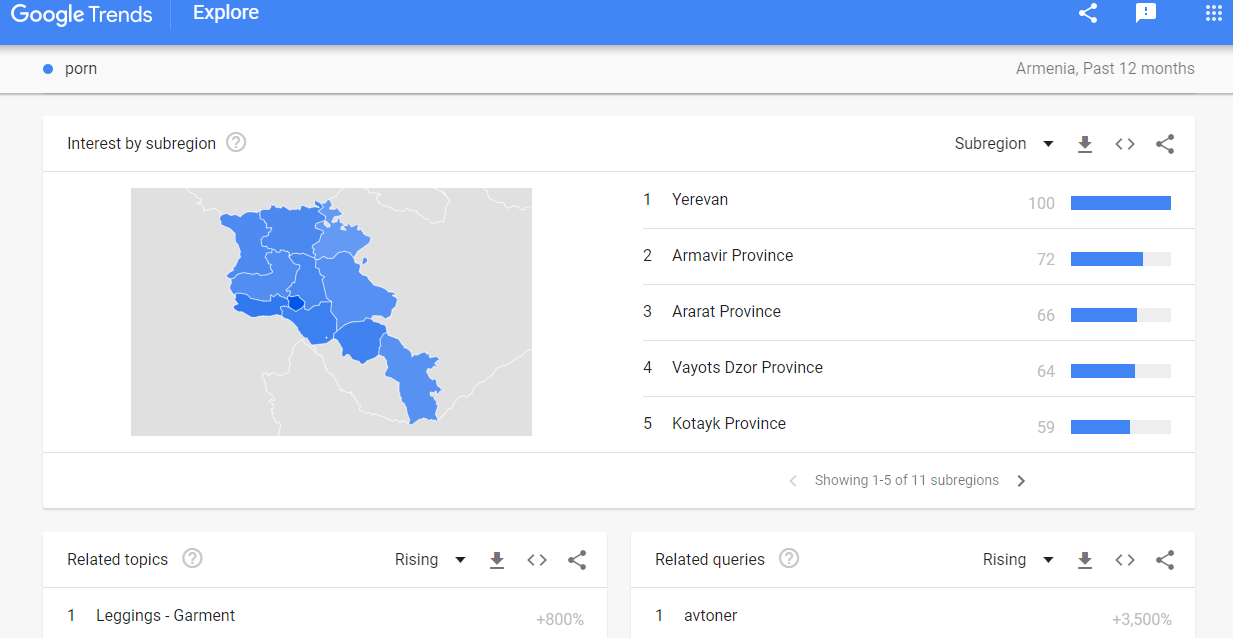The width and height of the screenshot is (1233, 639).
Task: Click help icon beside Interest by subregion
Action: coord(236,143)
